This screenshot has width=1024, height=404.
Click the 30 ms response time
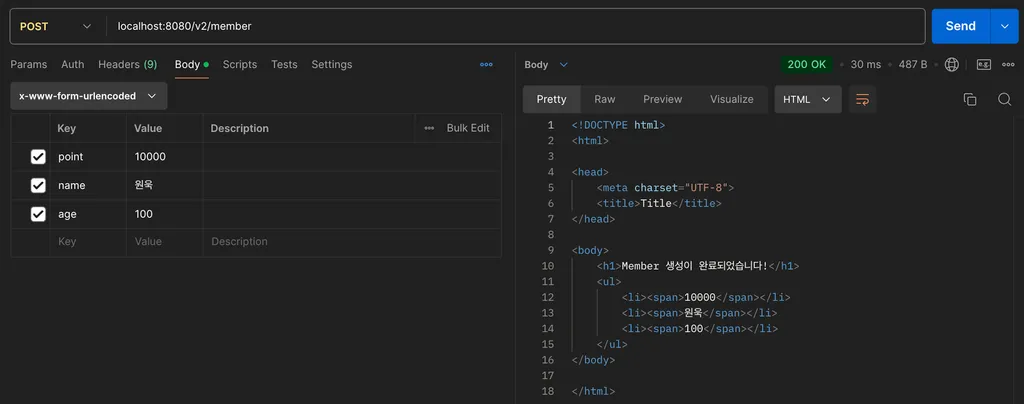865,65
